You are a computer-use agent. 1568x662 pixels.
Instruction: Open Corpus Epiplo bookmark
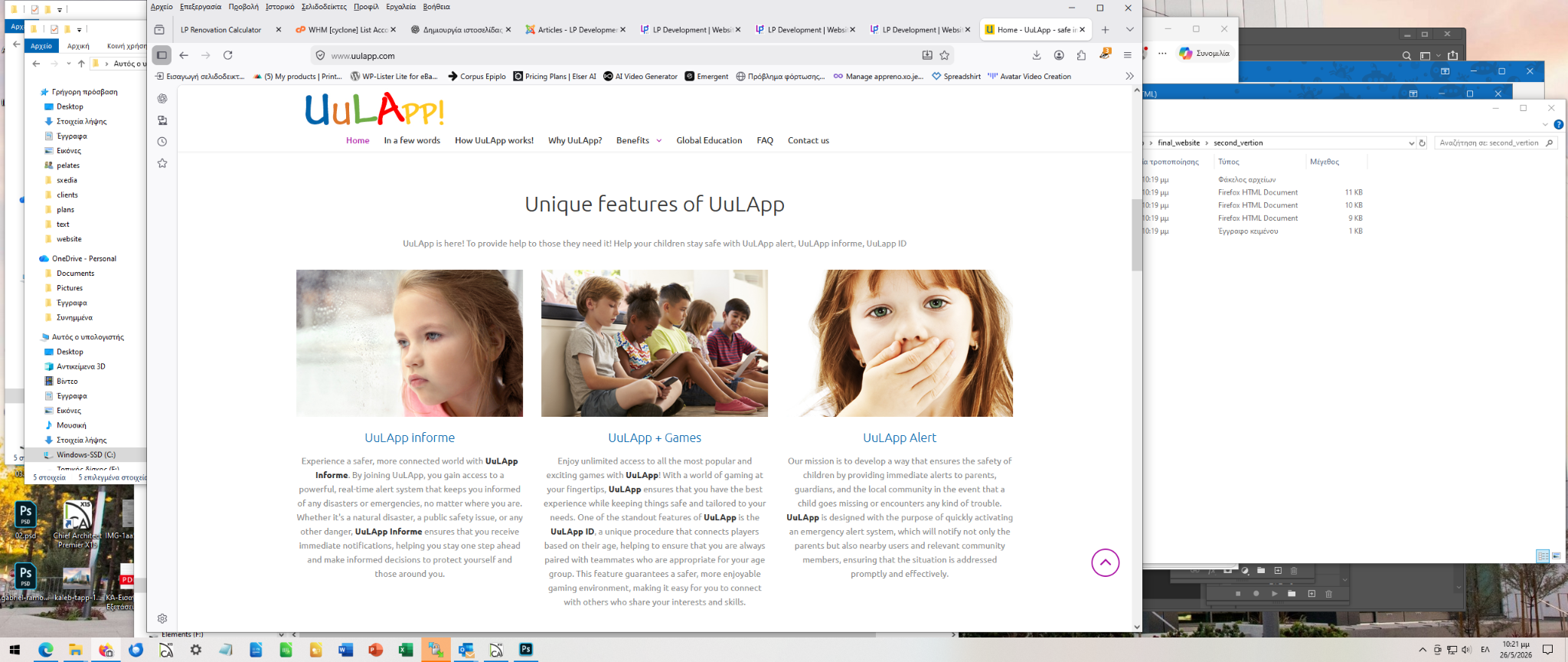click(477, 77)
